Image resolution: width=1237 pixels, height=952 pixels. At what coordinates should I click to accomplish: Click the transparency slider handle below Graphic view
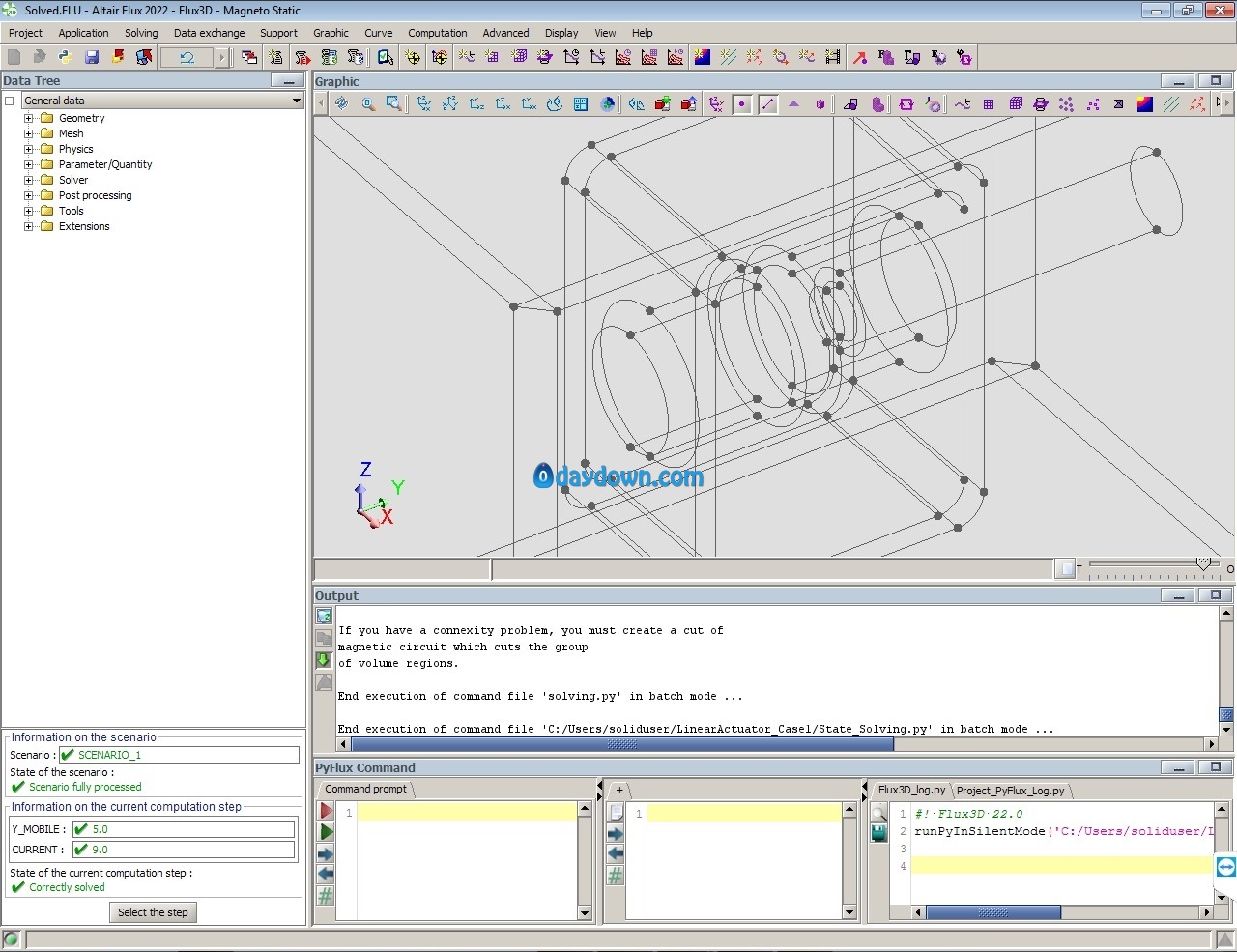point(1203,563)
